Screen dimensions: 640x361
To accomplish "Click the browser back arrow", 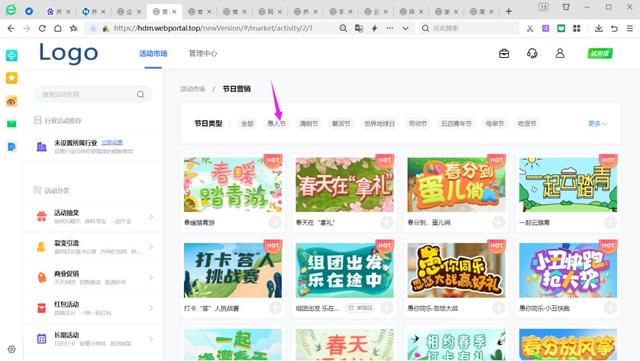I will click(x=11, y=28).
